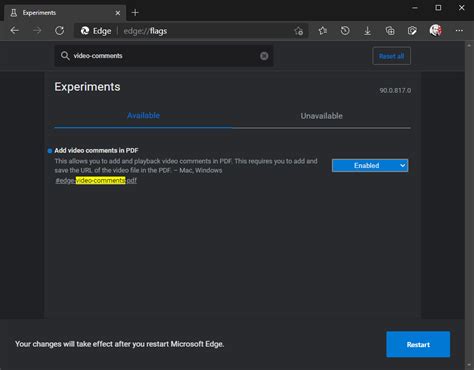Reload the flags page

[59, 31]
